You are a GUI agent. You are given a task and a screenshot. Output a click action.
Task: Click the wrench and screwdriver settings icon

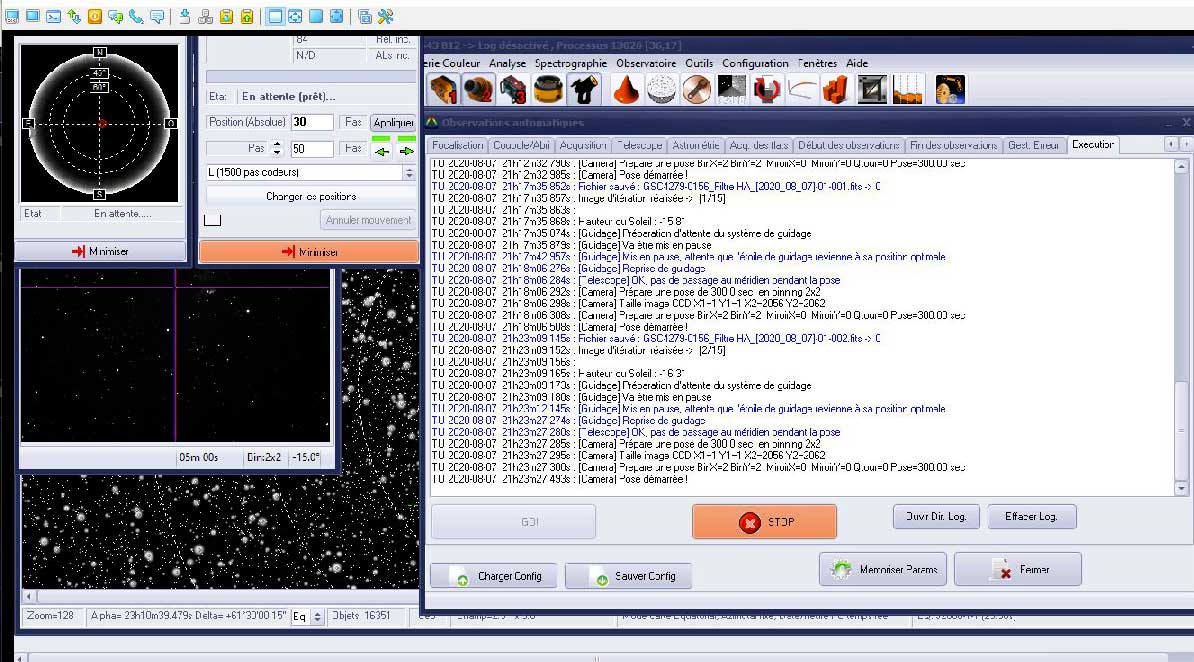click(384, 17)
